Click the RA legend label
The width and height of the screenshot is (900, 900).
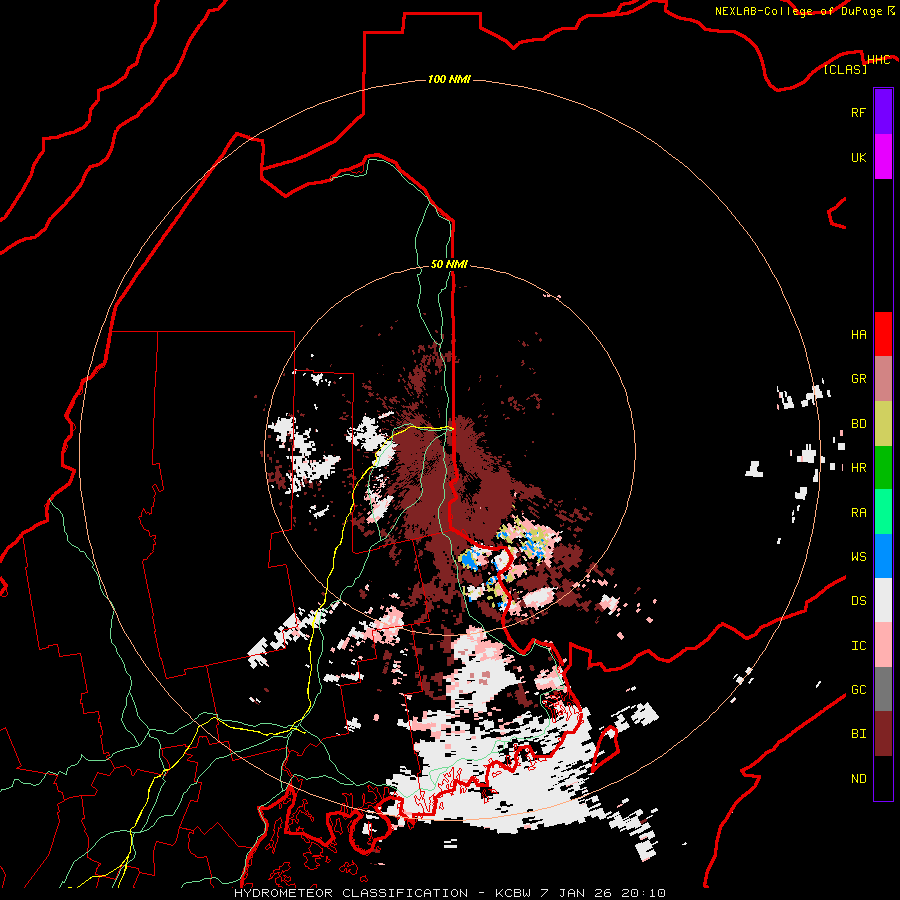[859, 513]
